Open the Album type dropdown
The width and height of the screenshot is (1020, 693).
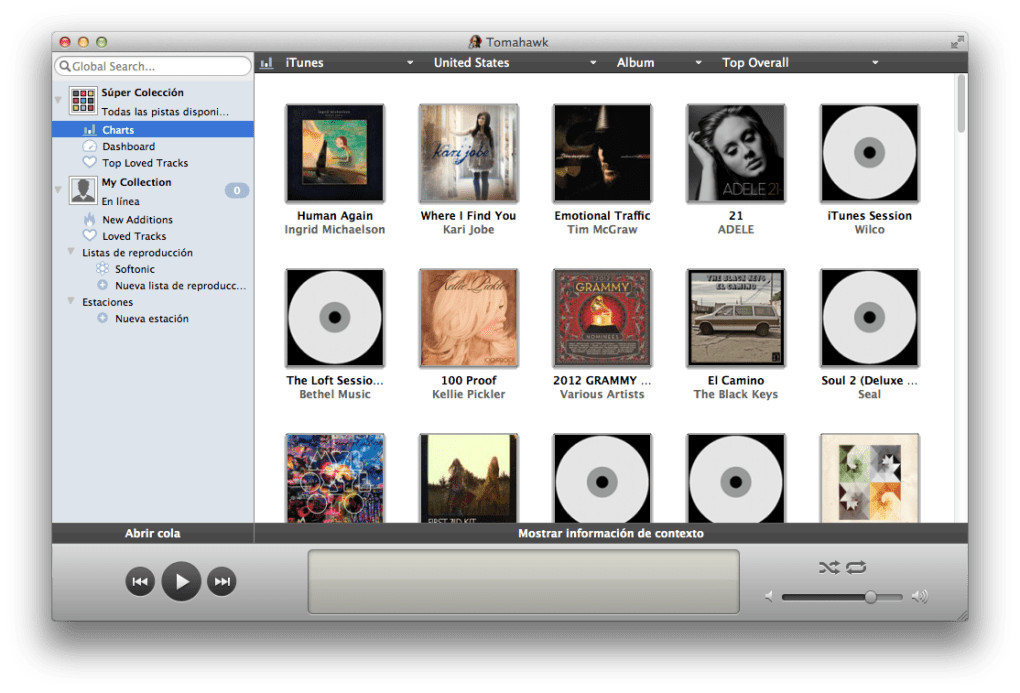pyautogui.click(x=658, y=62)
